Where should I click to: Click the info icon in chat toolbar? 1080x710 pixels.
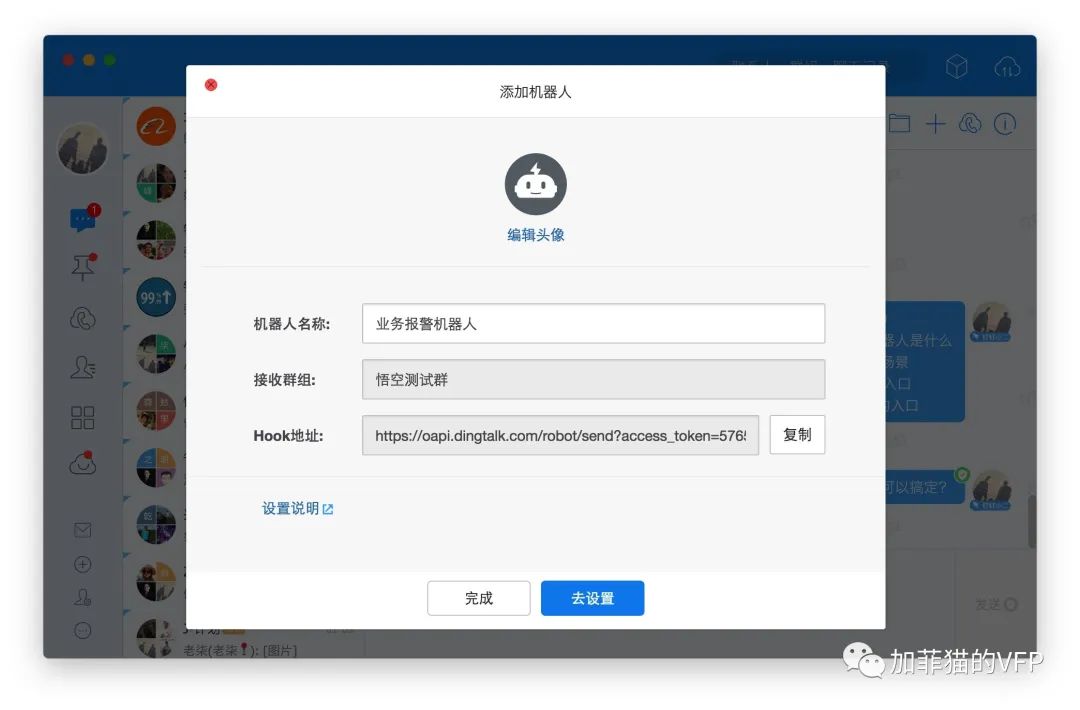pos(1005,124)
